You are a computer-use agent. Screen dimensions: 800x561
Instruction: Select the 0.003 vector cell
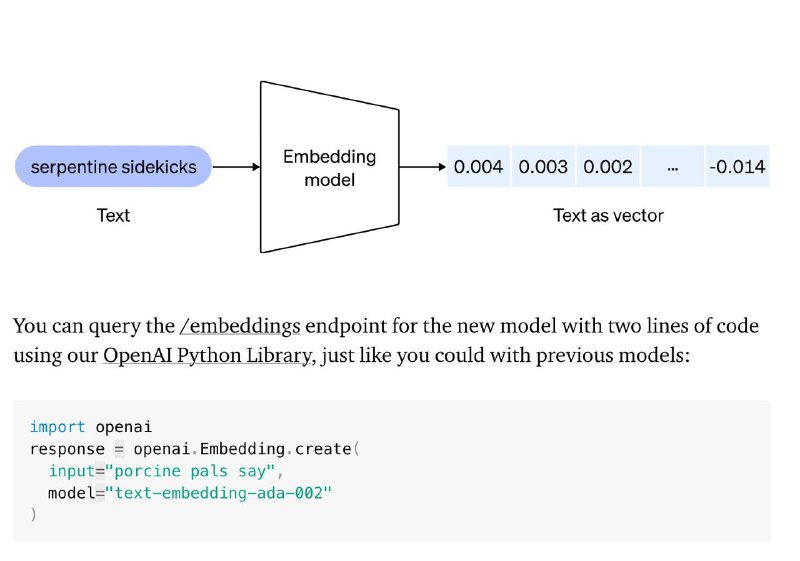(543, 166)
